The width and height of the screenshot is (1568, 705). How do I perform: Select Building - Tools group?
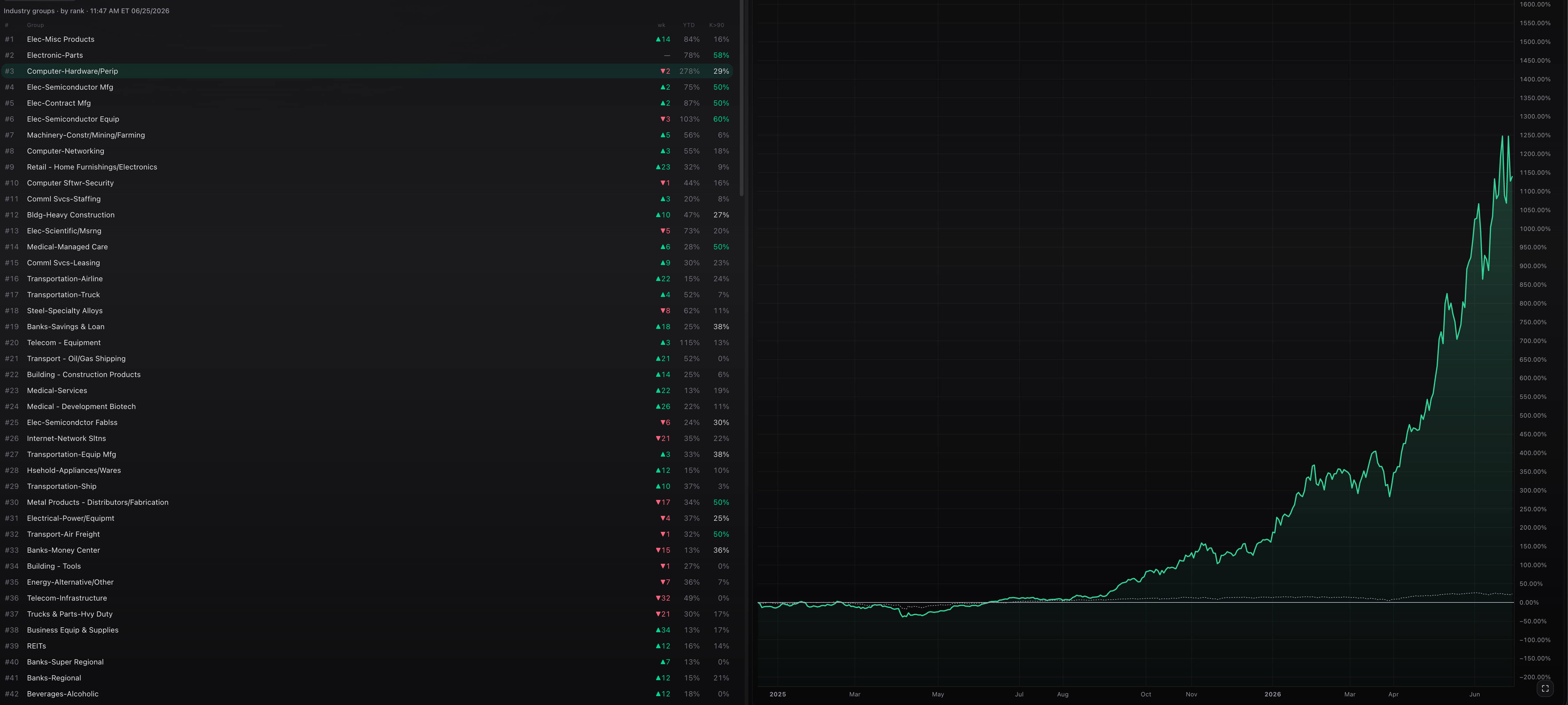pos(367,566)
